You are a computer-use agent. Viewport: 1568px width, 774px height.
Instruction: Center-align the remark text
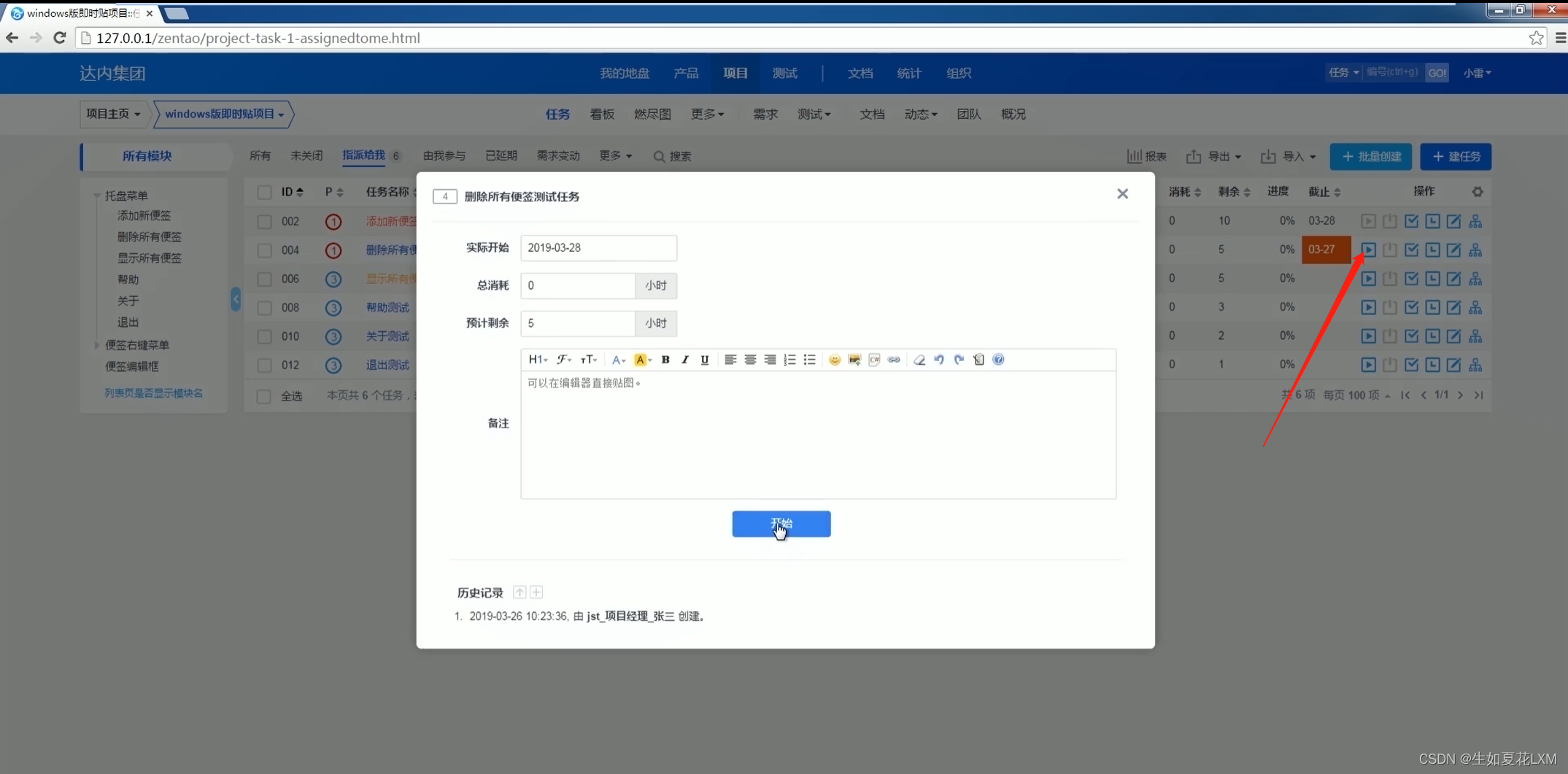[750, 360]
